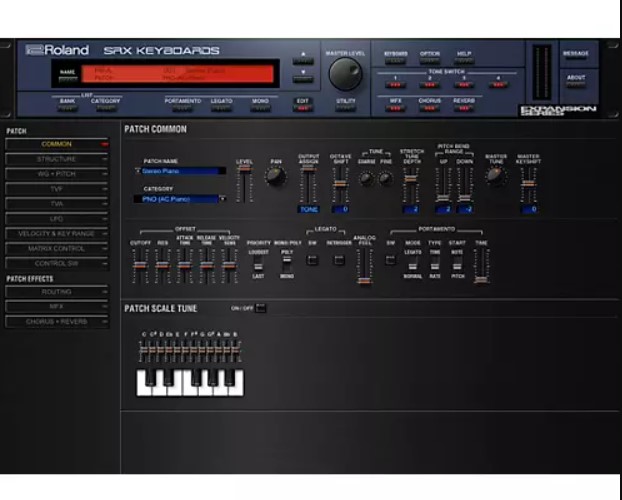Click the MASTER TUNE knob
This screenshot has height=500, width=622.
(496, 177)
